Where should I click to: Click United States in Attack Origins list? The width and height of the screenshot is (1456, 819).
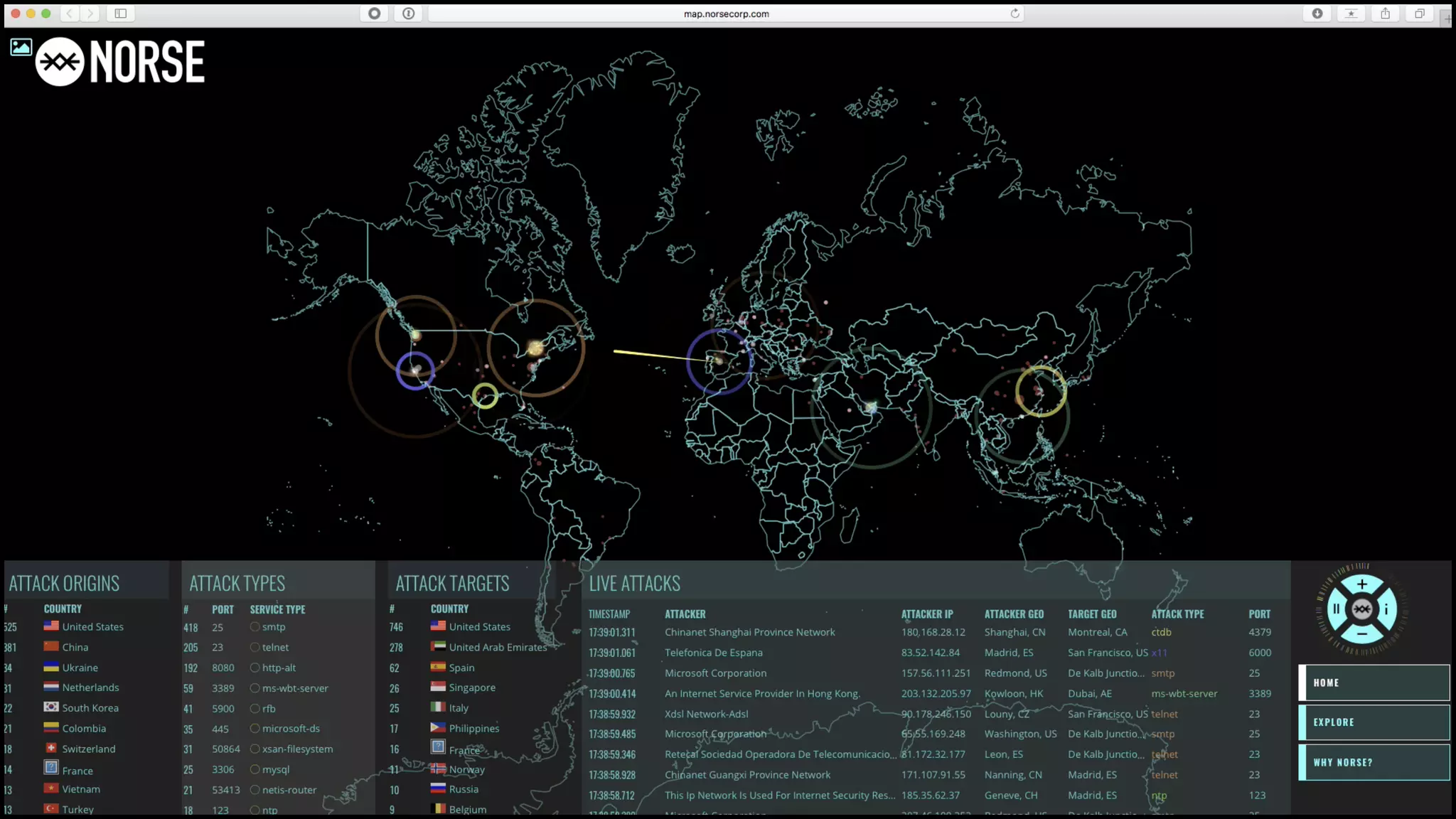click(x=92, y=627)
